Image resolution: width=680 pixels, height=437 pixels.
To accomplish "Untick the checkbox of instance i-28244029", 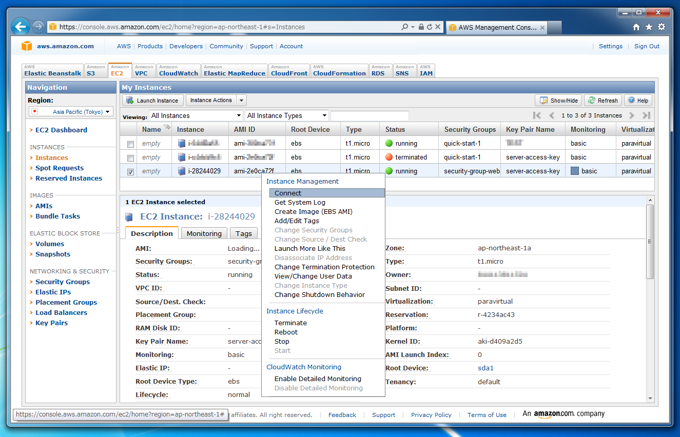I will (130, 172).
